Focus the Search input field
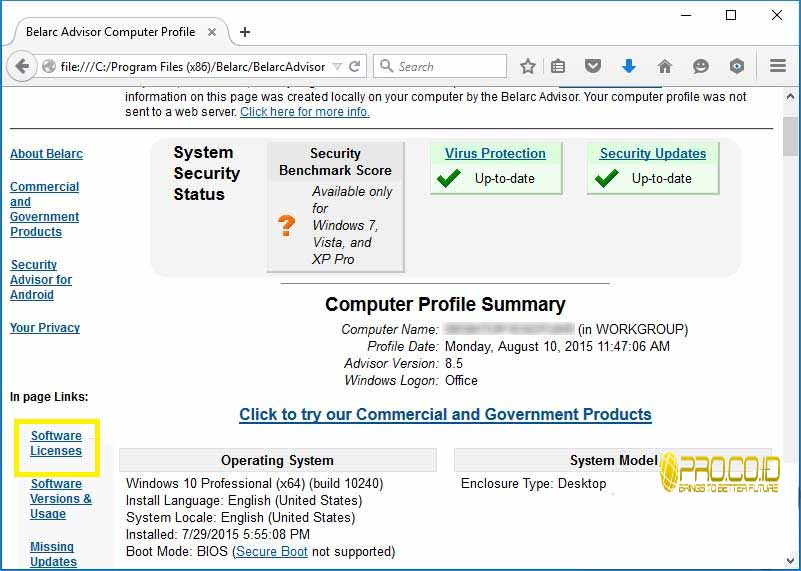 coord(440,66)
